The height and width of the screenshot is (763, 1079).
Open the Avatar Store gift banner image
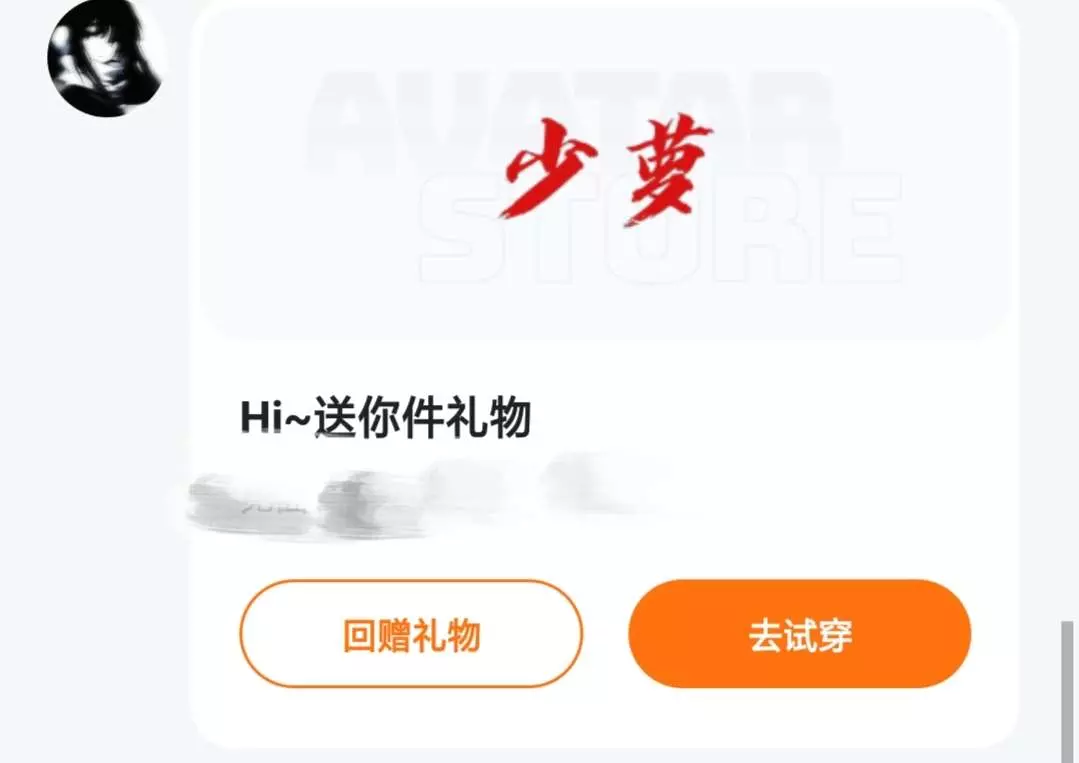click(x=604, y=172)
